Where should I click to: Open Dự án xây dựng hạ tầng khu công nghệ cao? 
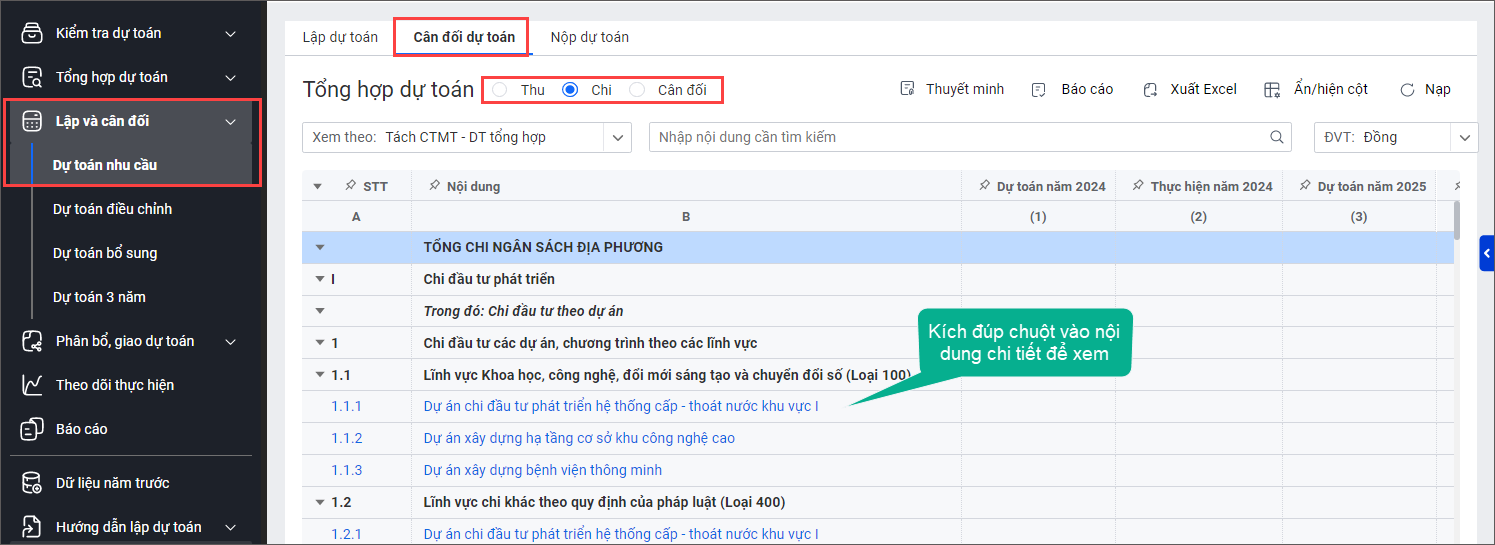click(x=579, y=438)
